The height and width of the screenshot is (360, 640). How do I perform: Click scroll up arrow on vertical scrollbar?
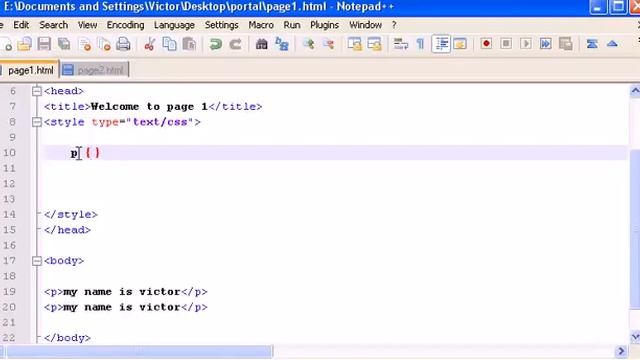coord(635,91)
